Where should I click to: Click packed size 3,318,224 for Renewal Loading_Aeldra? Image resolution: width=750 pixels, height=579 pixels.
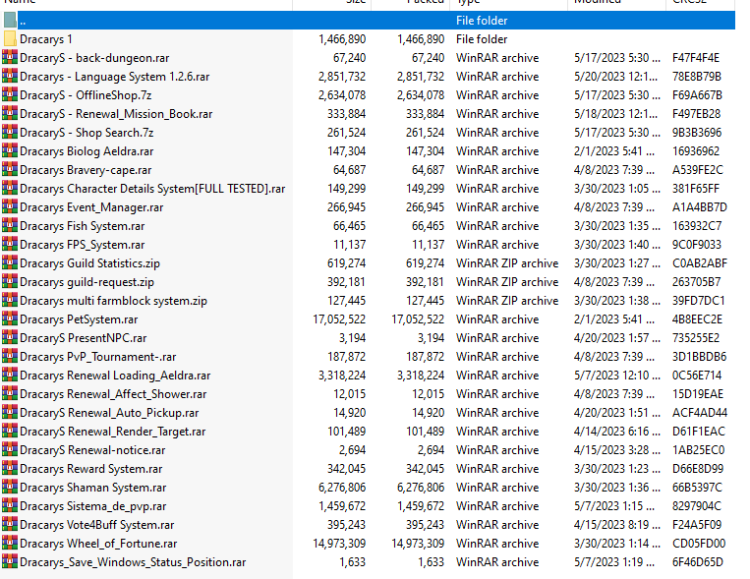[420, 376]
